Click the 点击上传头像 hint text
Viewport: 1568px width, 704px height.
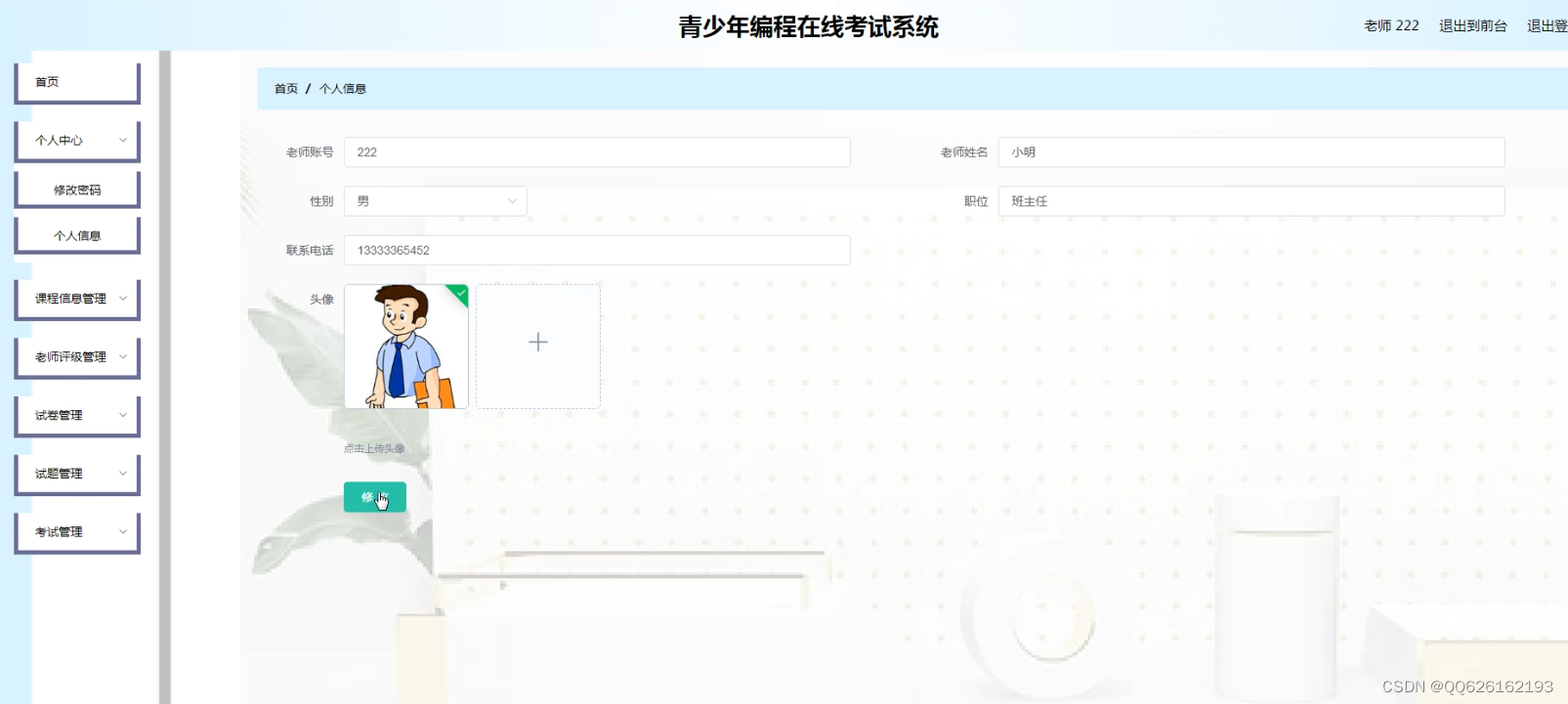[x=374, y=449]
